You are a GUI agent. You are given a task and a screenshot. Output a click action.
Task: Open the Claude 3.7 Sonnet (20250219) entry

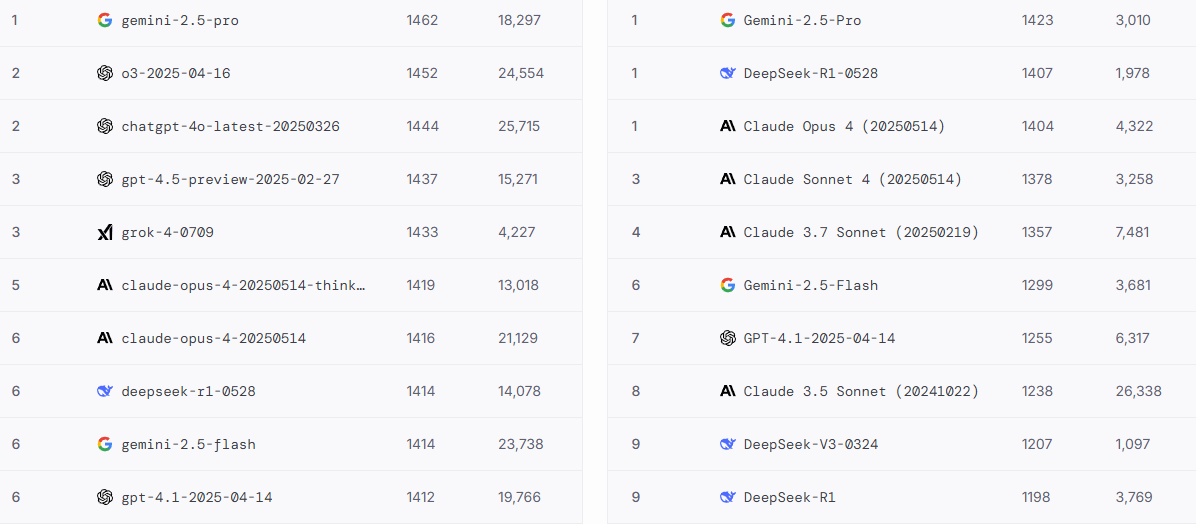[x=861, y=233]
